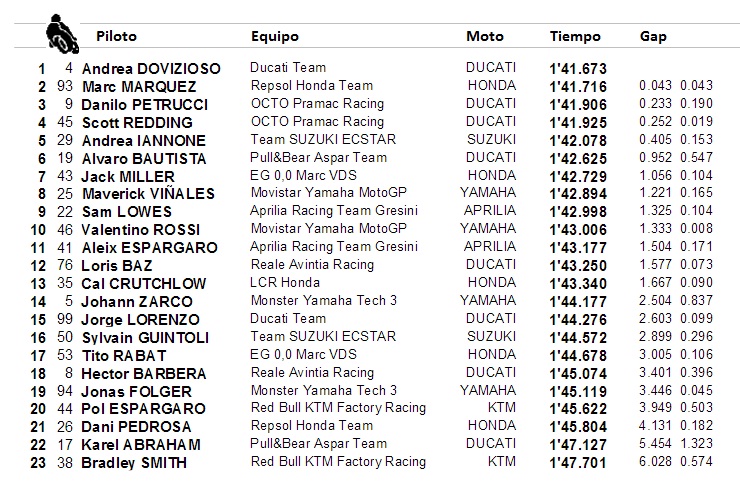
Task: Click Maverick VIÑALES' name
Action: point(148,194)
